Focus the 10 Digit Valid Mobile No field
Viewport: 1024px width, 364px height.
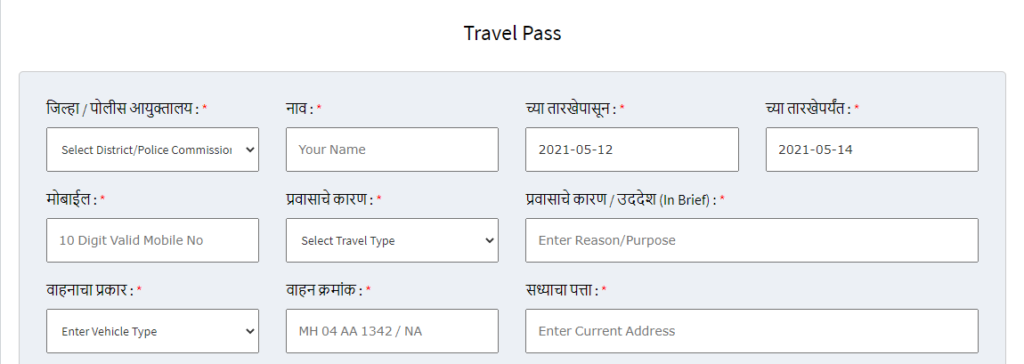[153, 240]
